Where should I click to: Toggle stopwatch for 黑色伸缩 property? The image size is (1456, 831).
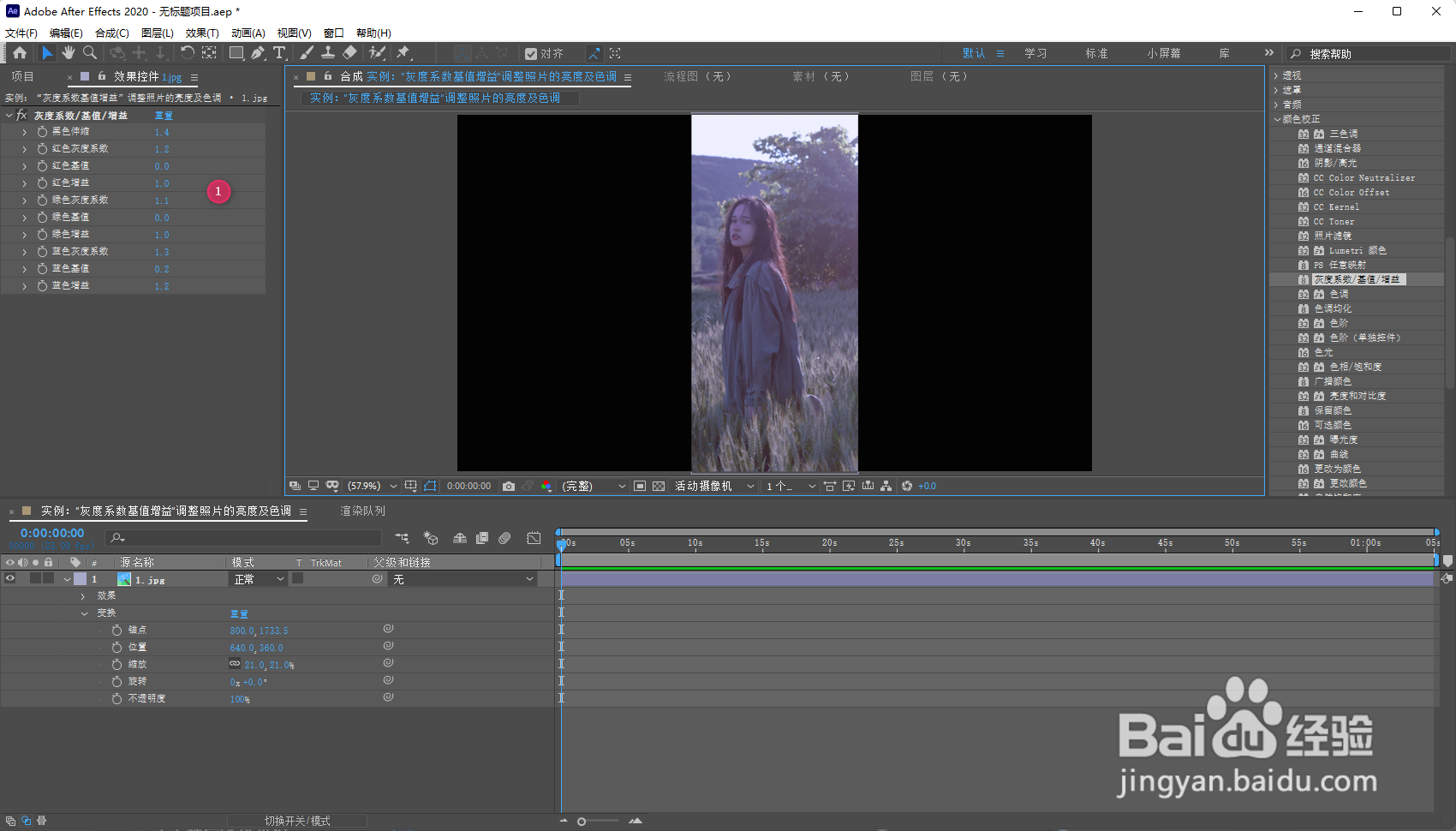[x=42, y=132]
